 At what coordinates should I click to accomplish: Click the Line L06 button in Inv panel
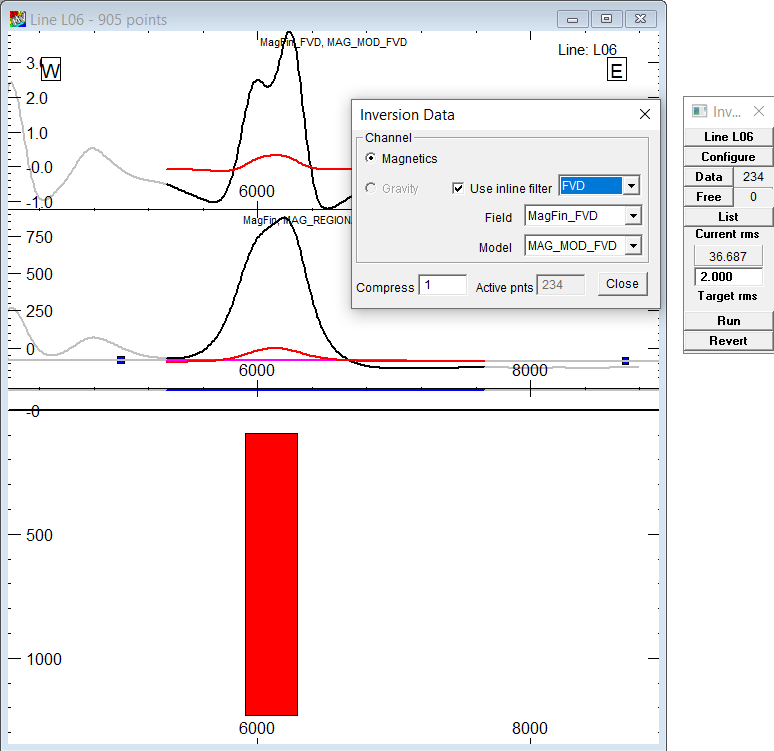729,137
